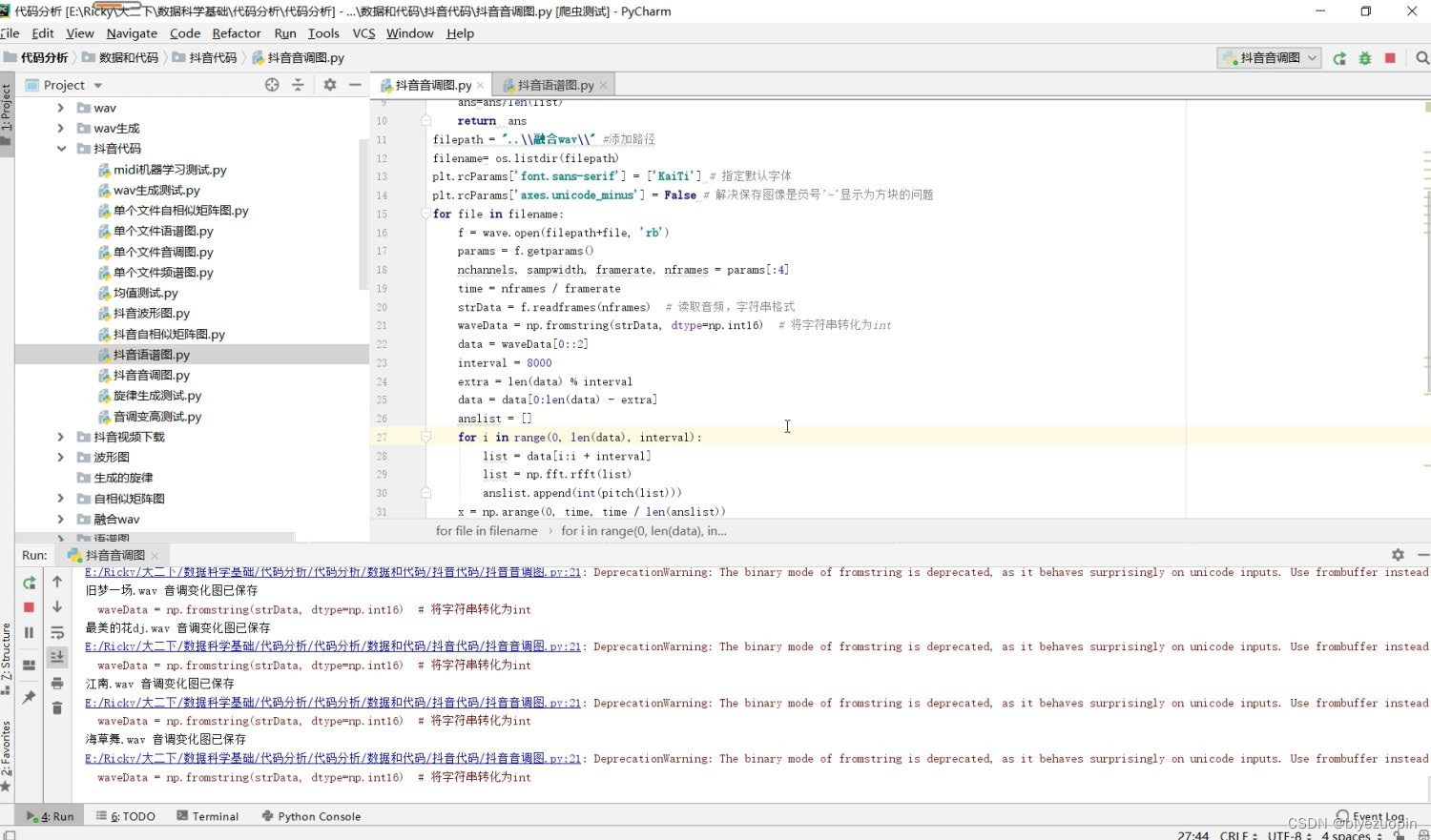Stop the program from main toolbar
This screenshot has width=1431, height=840.
tap(1390, 58)
